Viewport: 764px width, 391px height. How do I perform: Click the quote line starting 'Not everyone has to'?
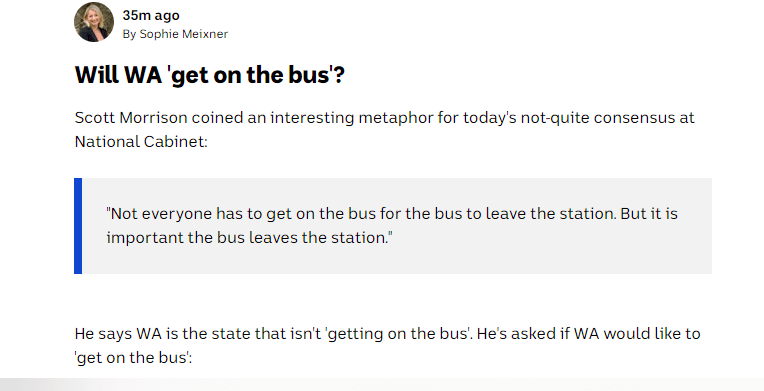392,214
